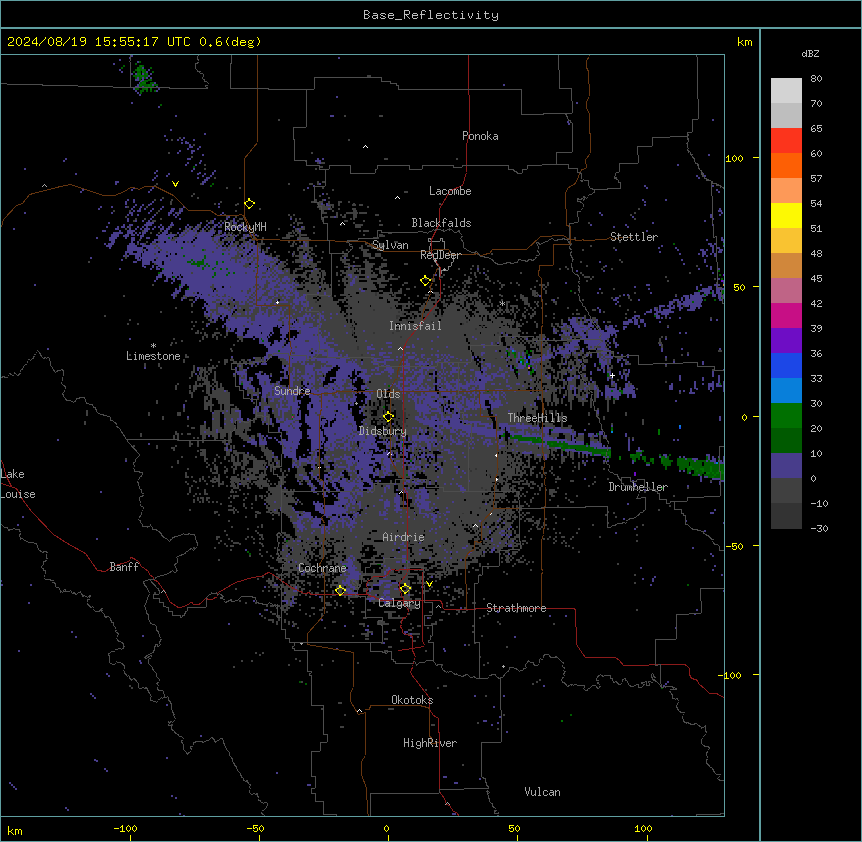Viewport: 862px width, 842px height.
Task: Click the ThreeHills label
Action: coord(538,418)
